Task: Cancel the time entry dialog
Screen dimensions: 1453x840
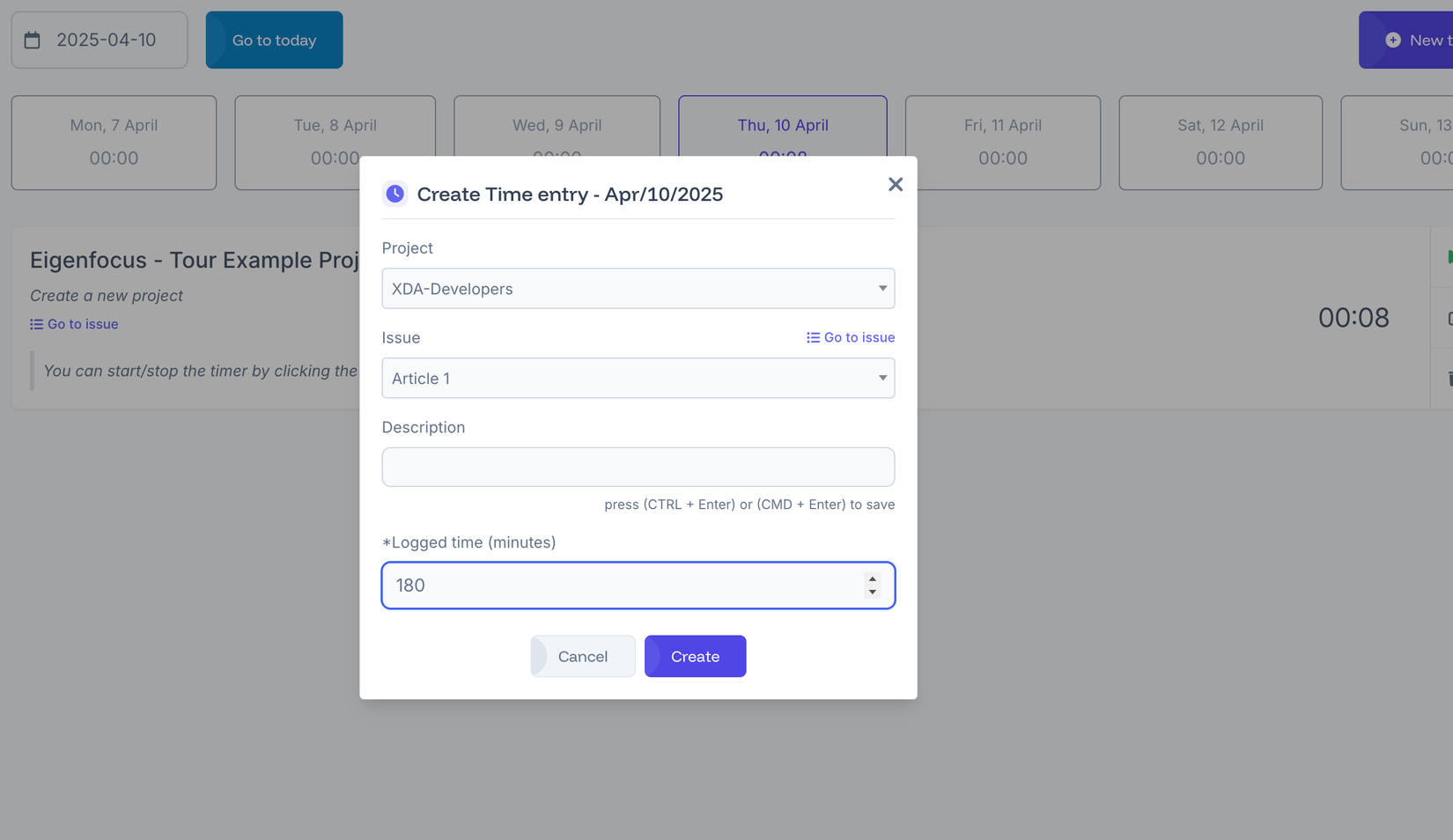Action: tap(582, 656)
